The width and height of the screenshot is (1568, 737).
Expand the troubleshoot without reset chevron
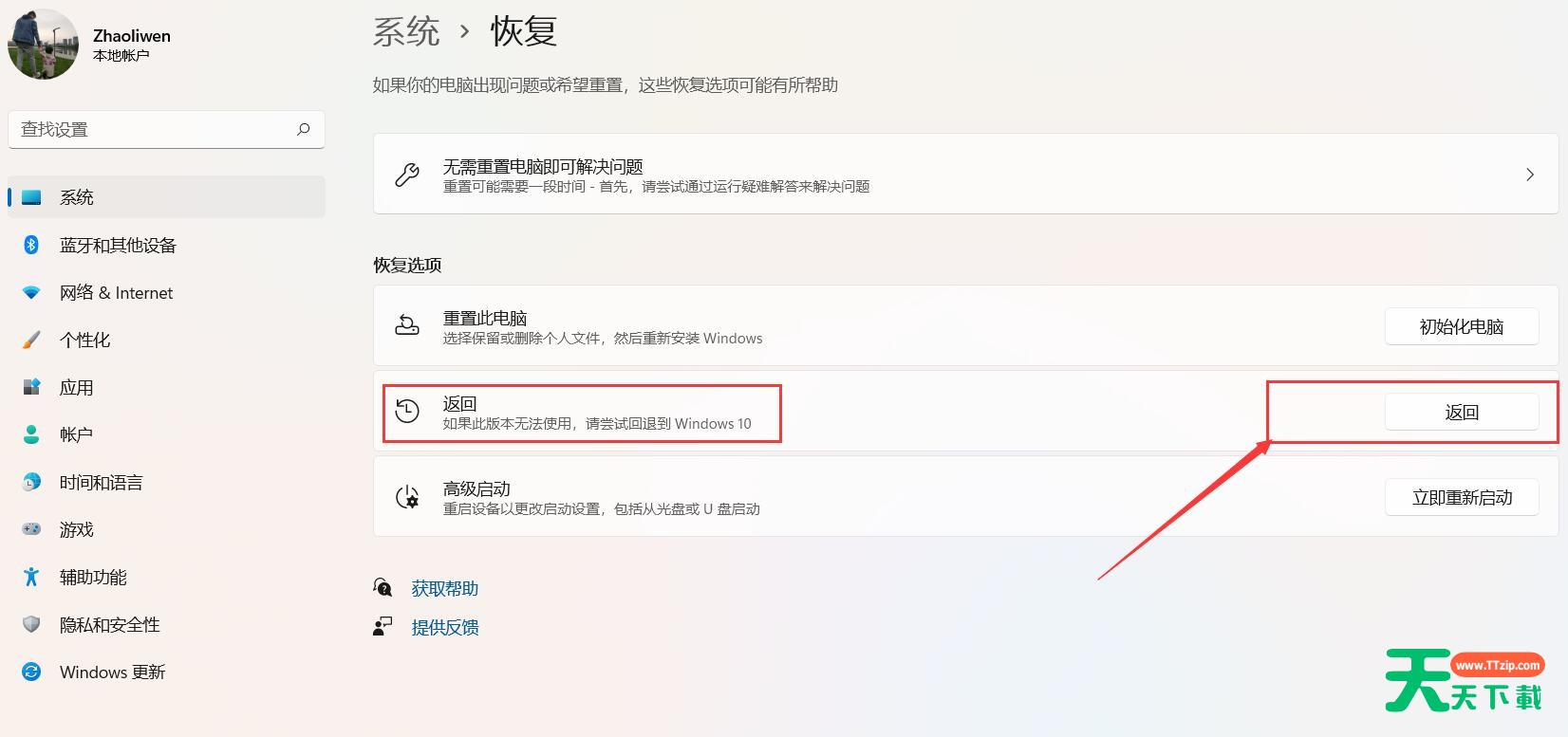(x=1529, y=175)
